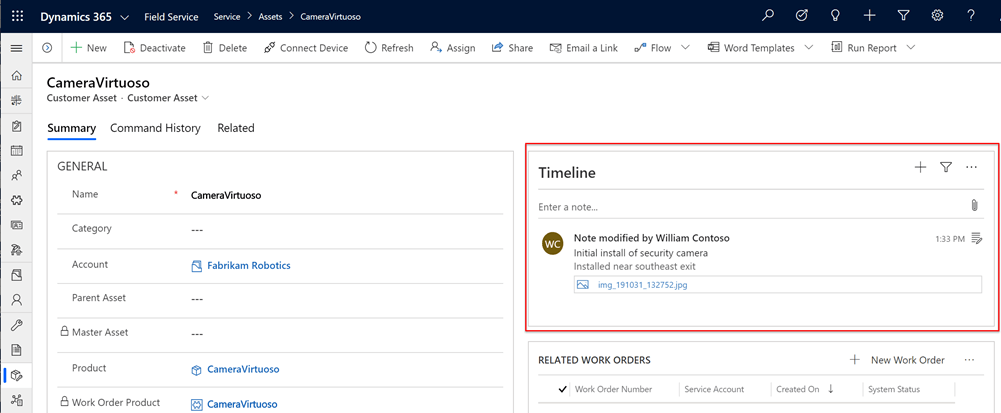Add a timeline record with plus icon
Viewport: 1001px width, 413px height.
[921, 167]
